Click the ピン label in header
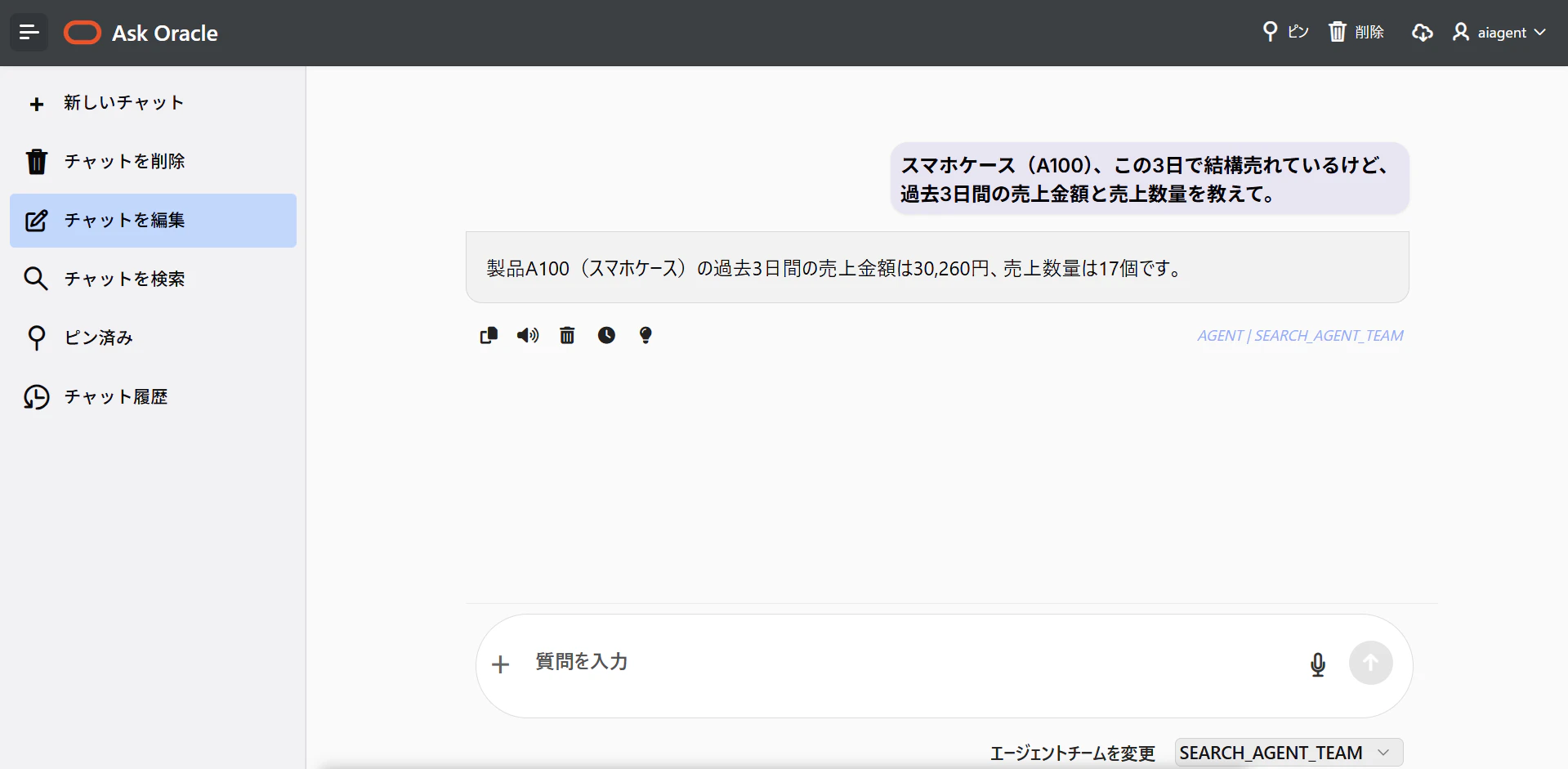Viewport: 1568px width, 769px height. pyautogui.click(x=1298, y=32)
